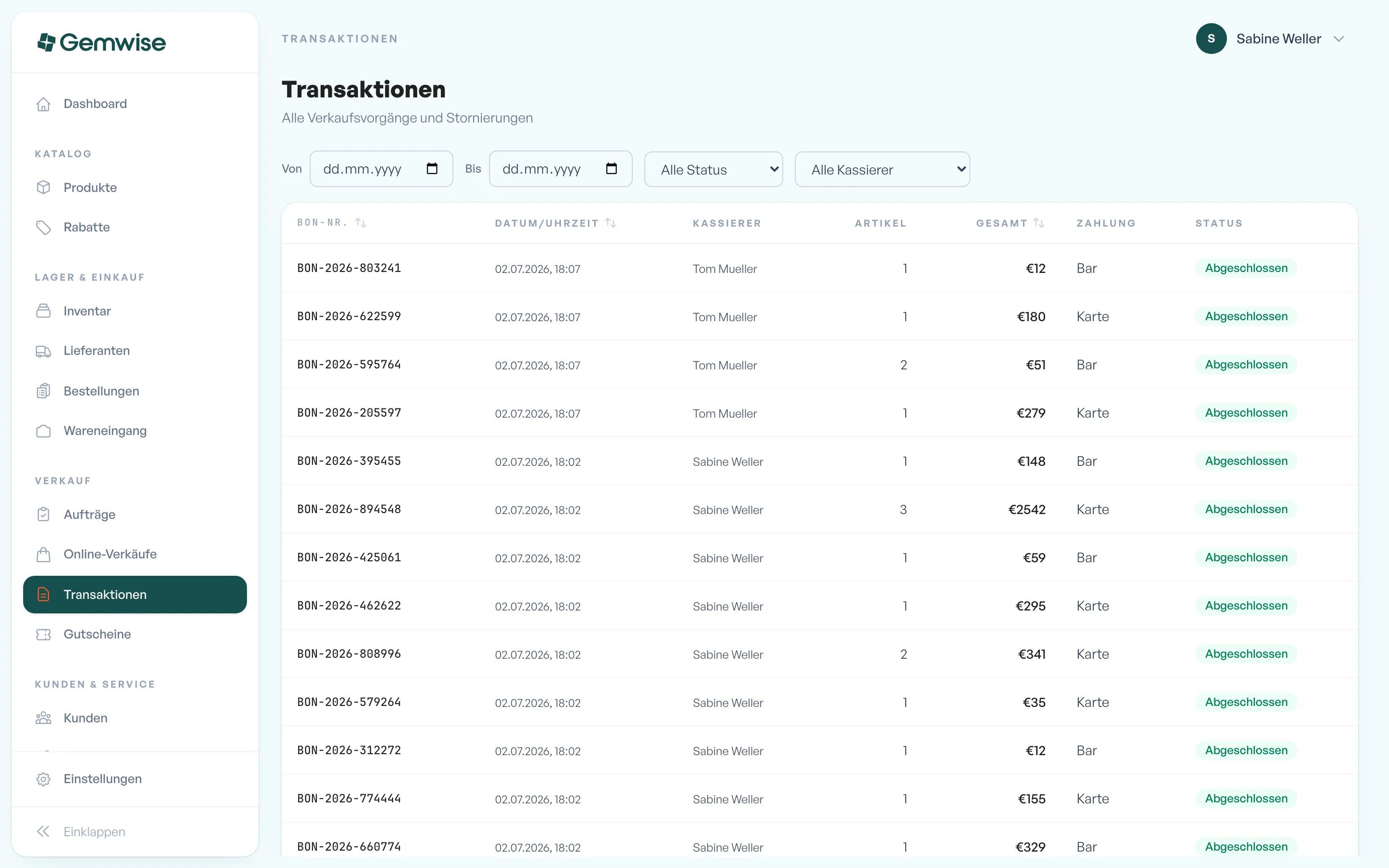Open receipt BON-2026-425061
The width and height of the screenshot is (1389, 868).
pos(349,557)
